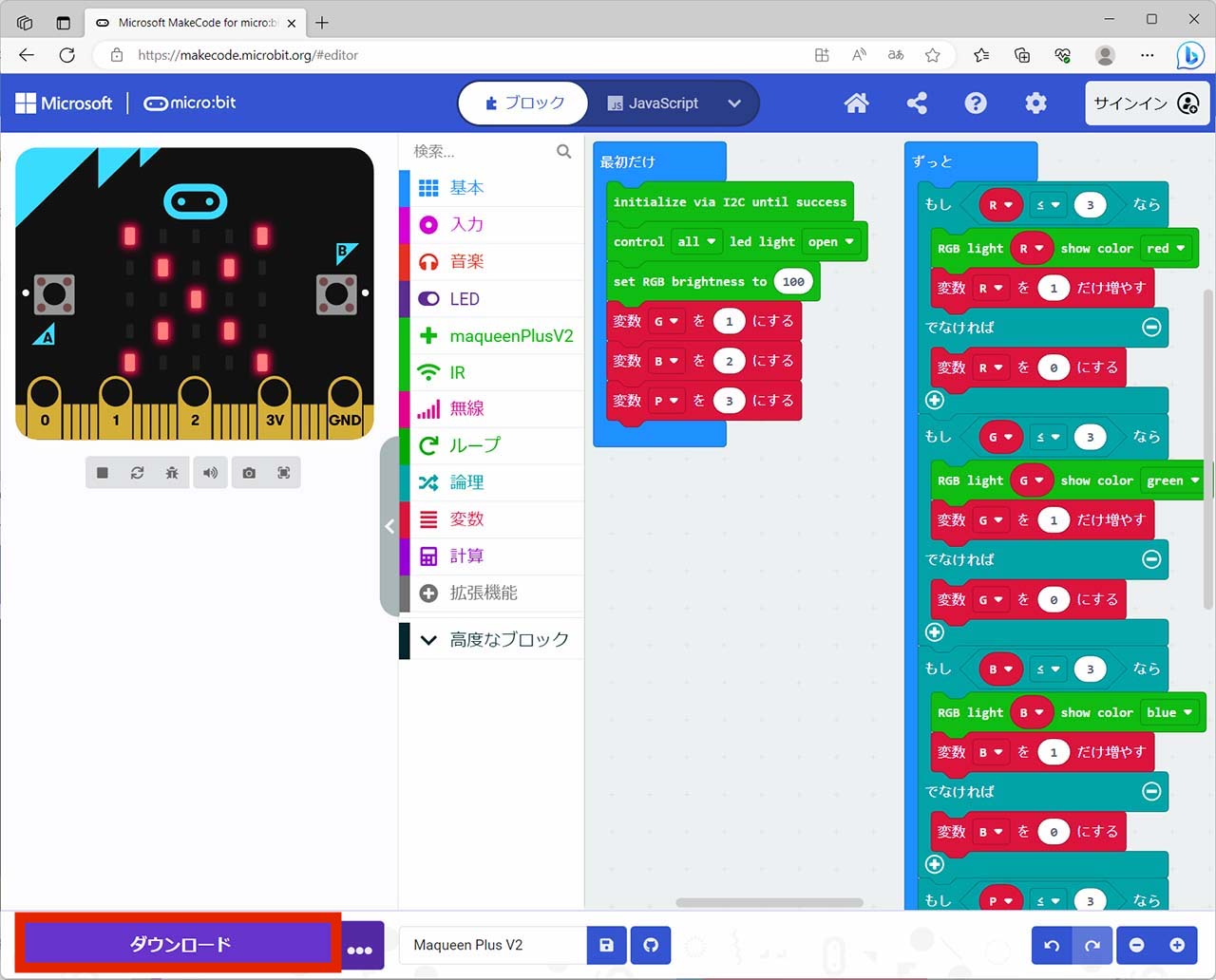This screenshot has width=1216, height=980.
Task: Click the サインイン button
Action: [1148, 103]
